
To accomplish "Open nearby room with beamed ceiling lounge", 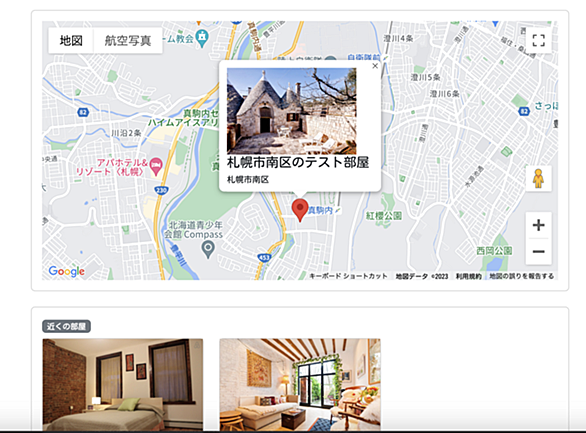I will pos(300,384).
